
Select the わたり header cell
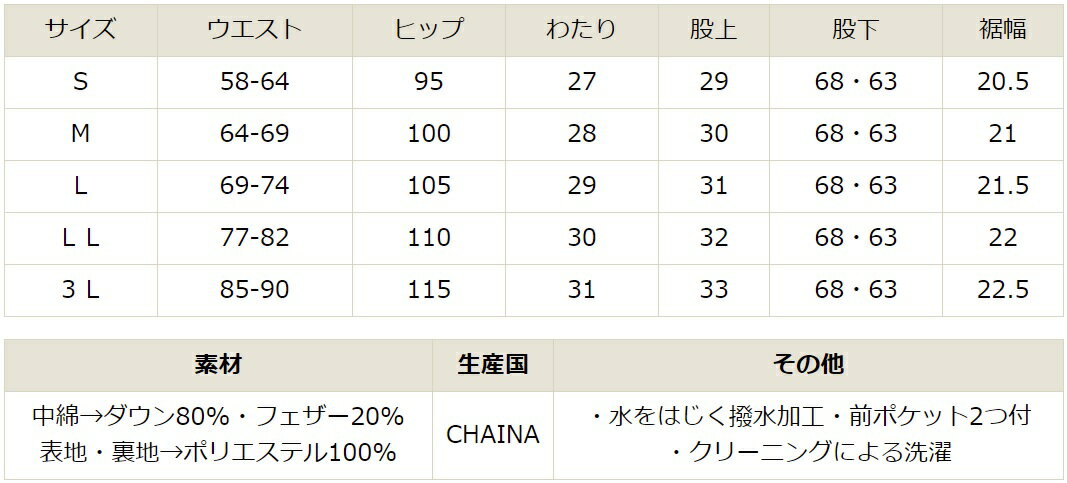(581, 30)
